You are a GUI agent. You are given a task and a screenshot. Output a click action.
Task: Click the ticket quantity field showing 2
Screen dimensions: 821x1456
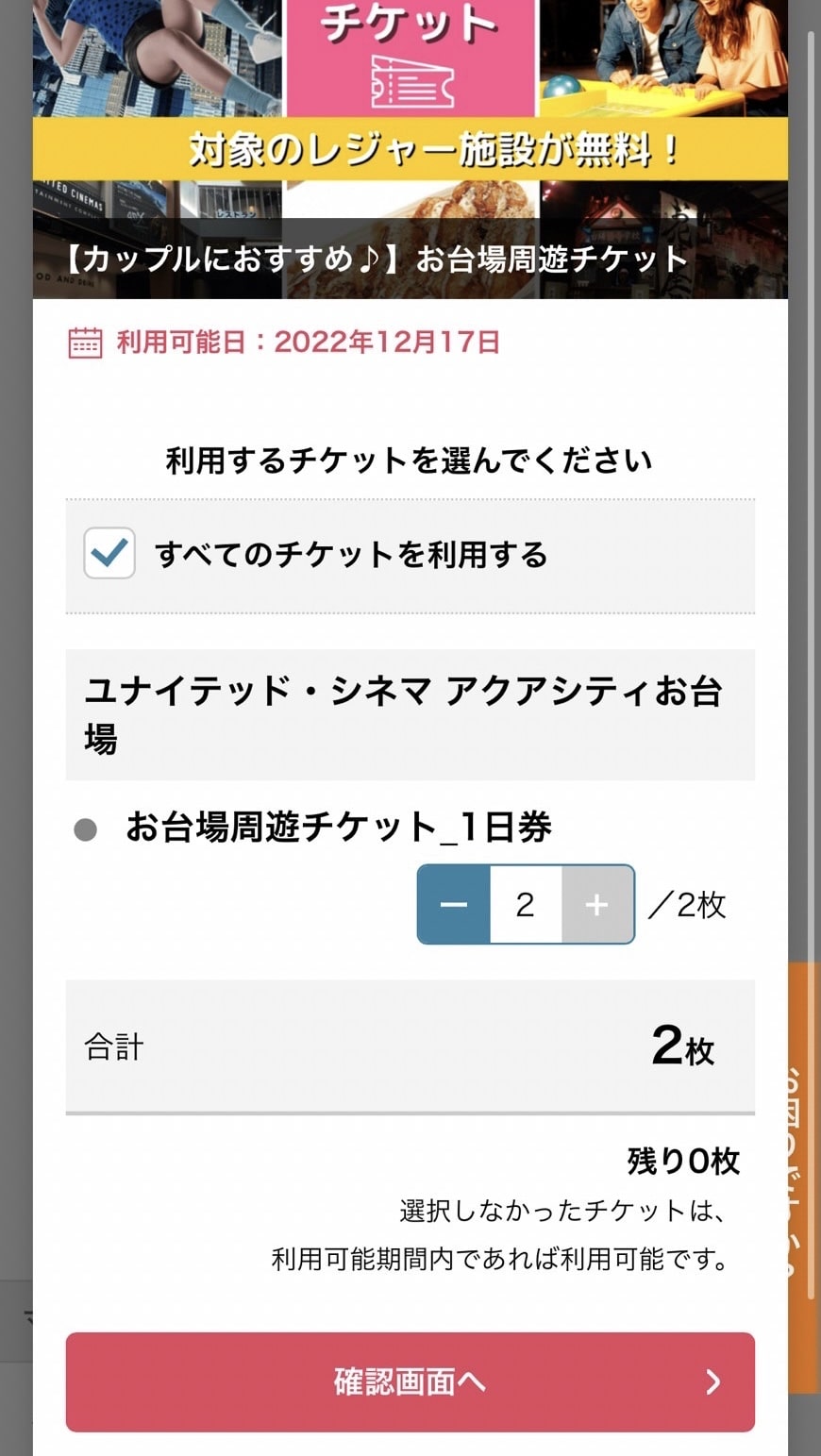coord(526,905)
